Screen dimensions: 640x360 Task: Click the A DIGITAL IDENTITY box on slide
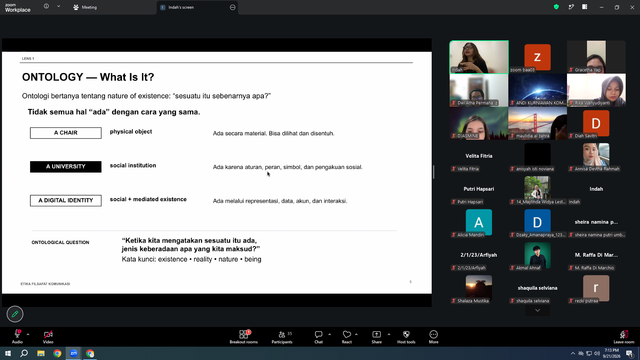pyautogui.click(x=66, y=200)
